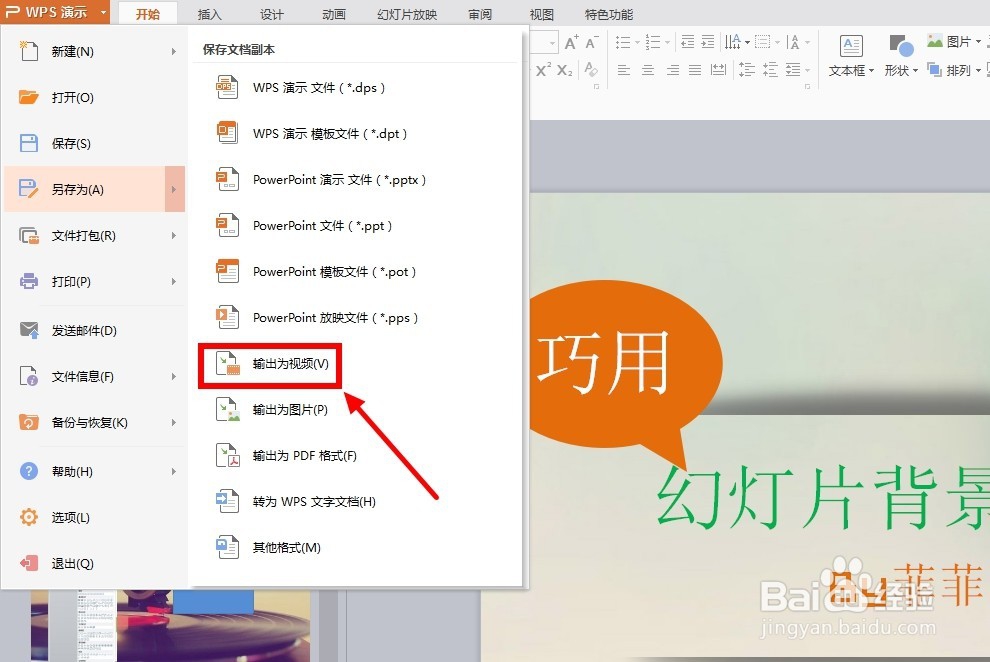Expand the 备份与恢复(K) submenu arrow
This screenshot has height=662, width=990.
click(174, 423)
